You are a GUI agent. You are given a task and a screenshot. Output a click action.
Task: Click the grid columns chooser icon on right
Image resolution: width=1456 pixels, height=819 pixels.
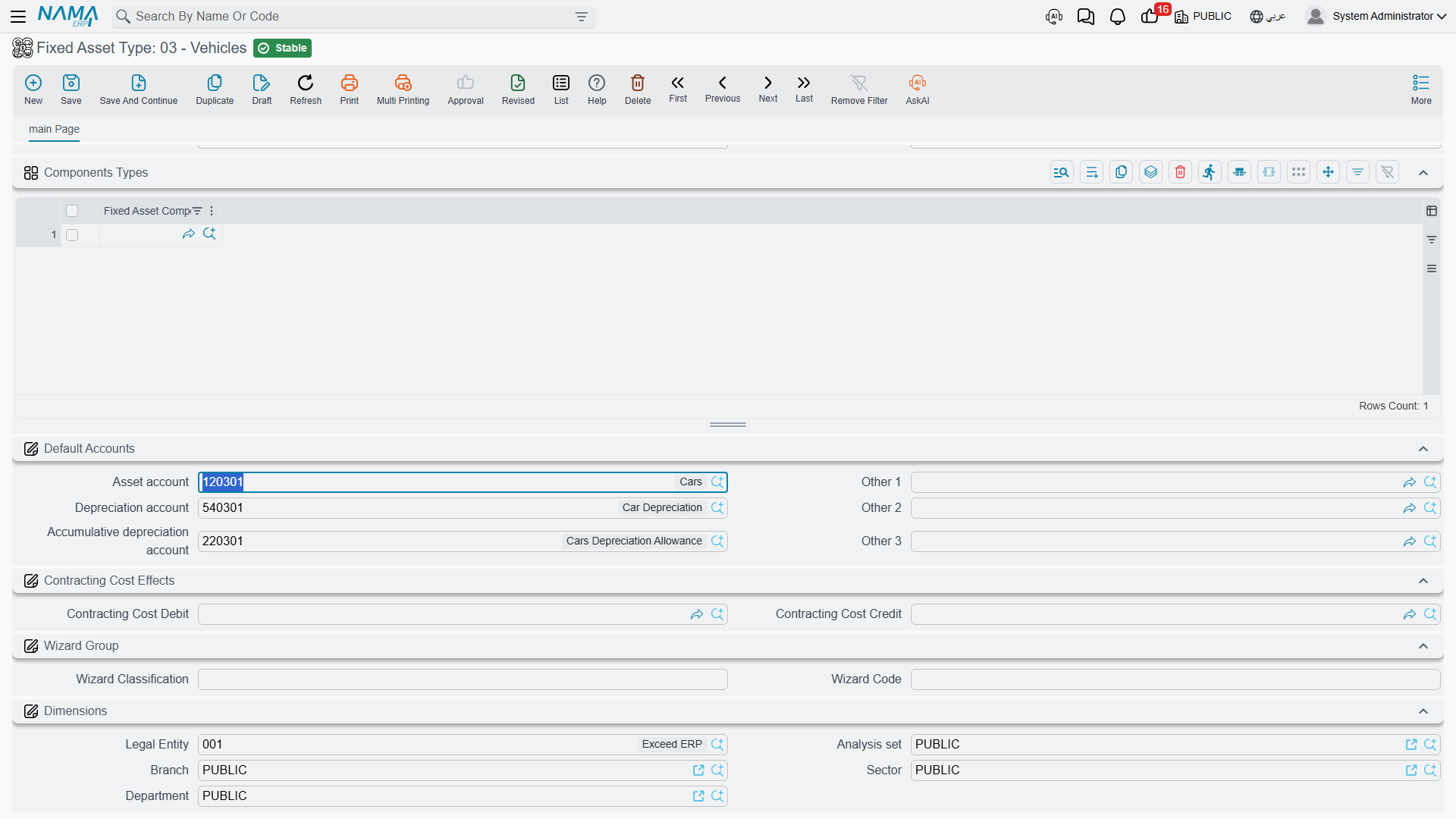1432,211
